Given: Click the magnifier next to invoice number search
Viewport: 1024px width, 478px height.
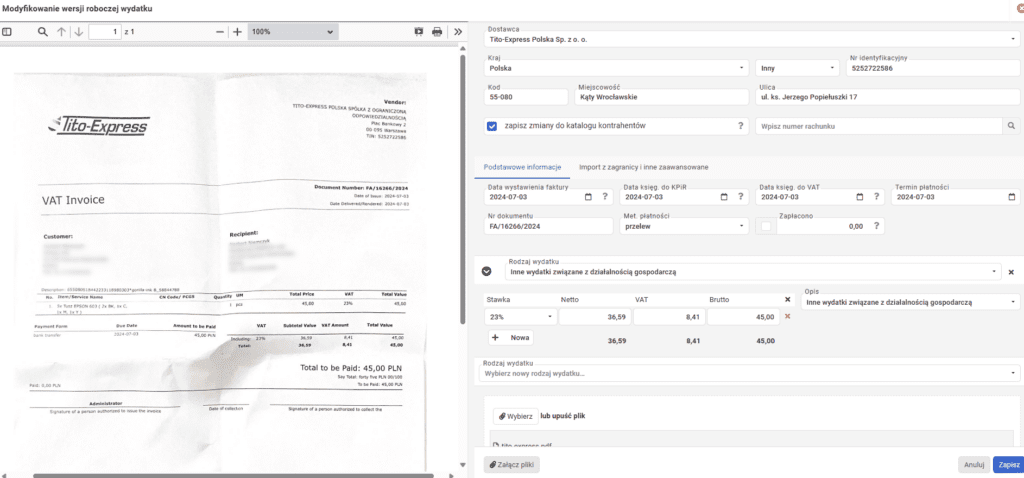Looking at the screenshot, I should [1011, 127].
